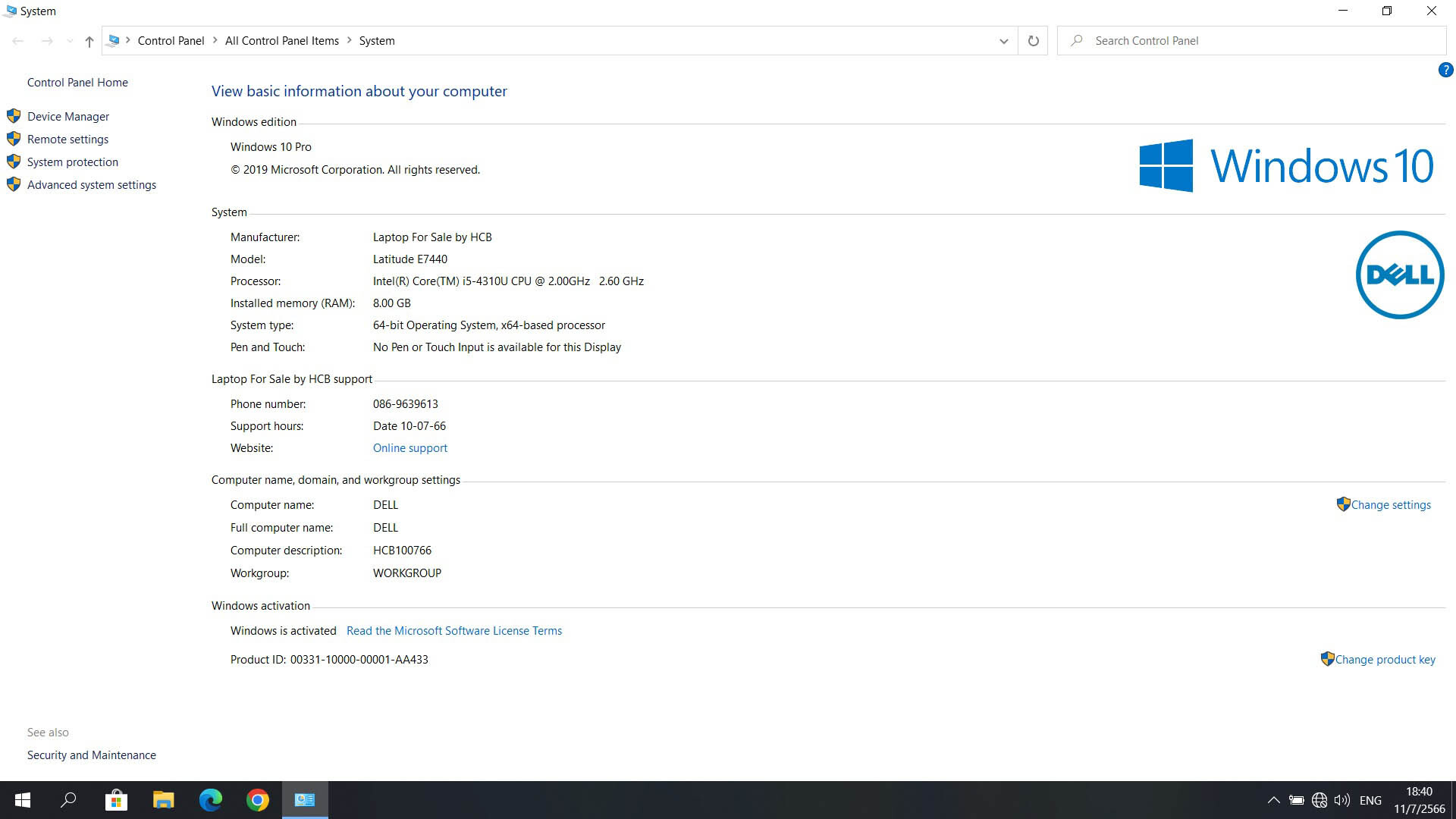Open Microsoft Store taskbar icon
The height and width of the screenshot is (819, 1456).
[x=116, y=800]
